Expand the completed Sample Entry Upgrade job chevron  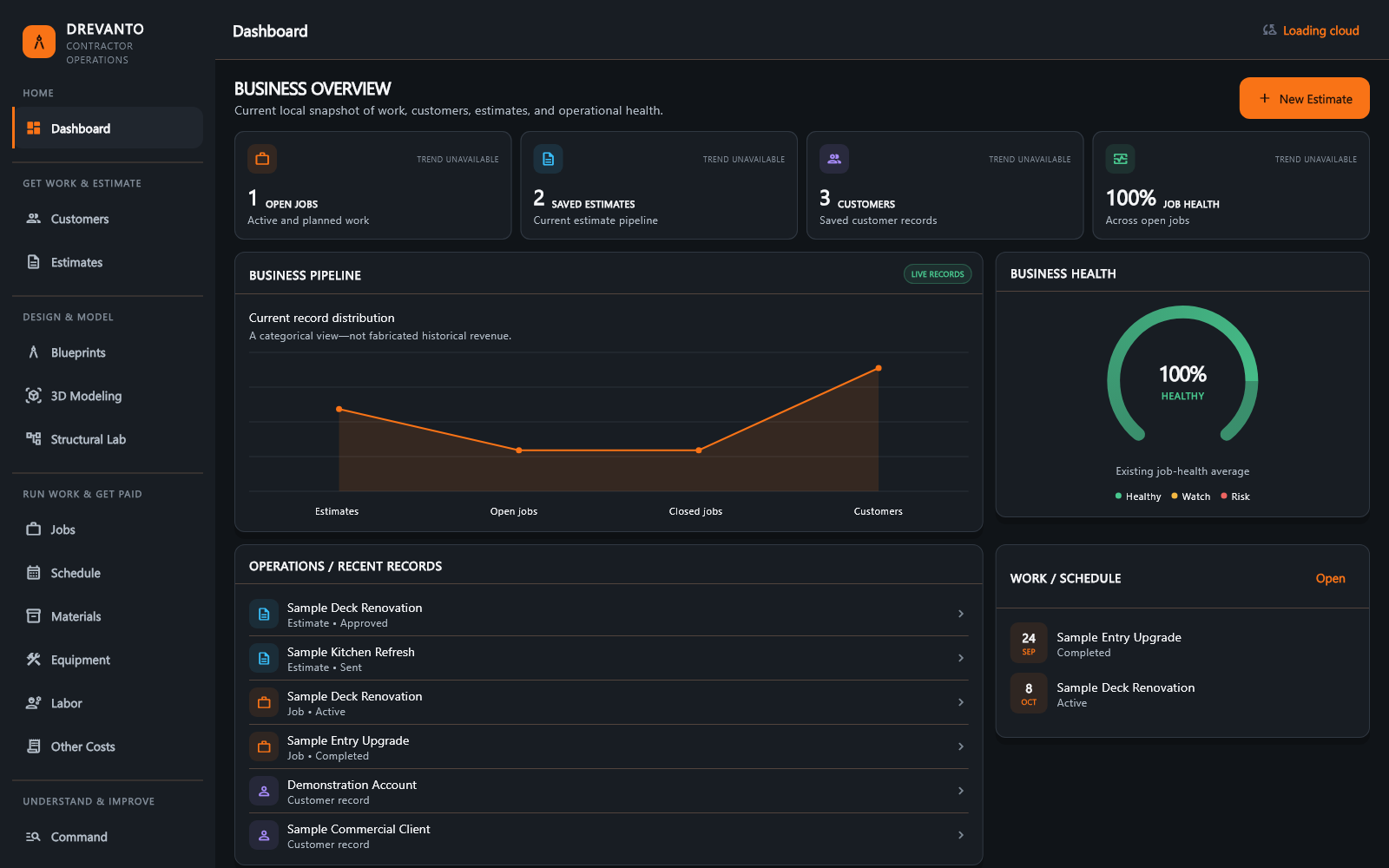pos(961,746)
